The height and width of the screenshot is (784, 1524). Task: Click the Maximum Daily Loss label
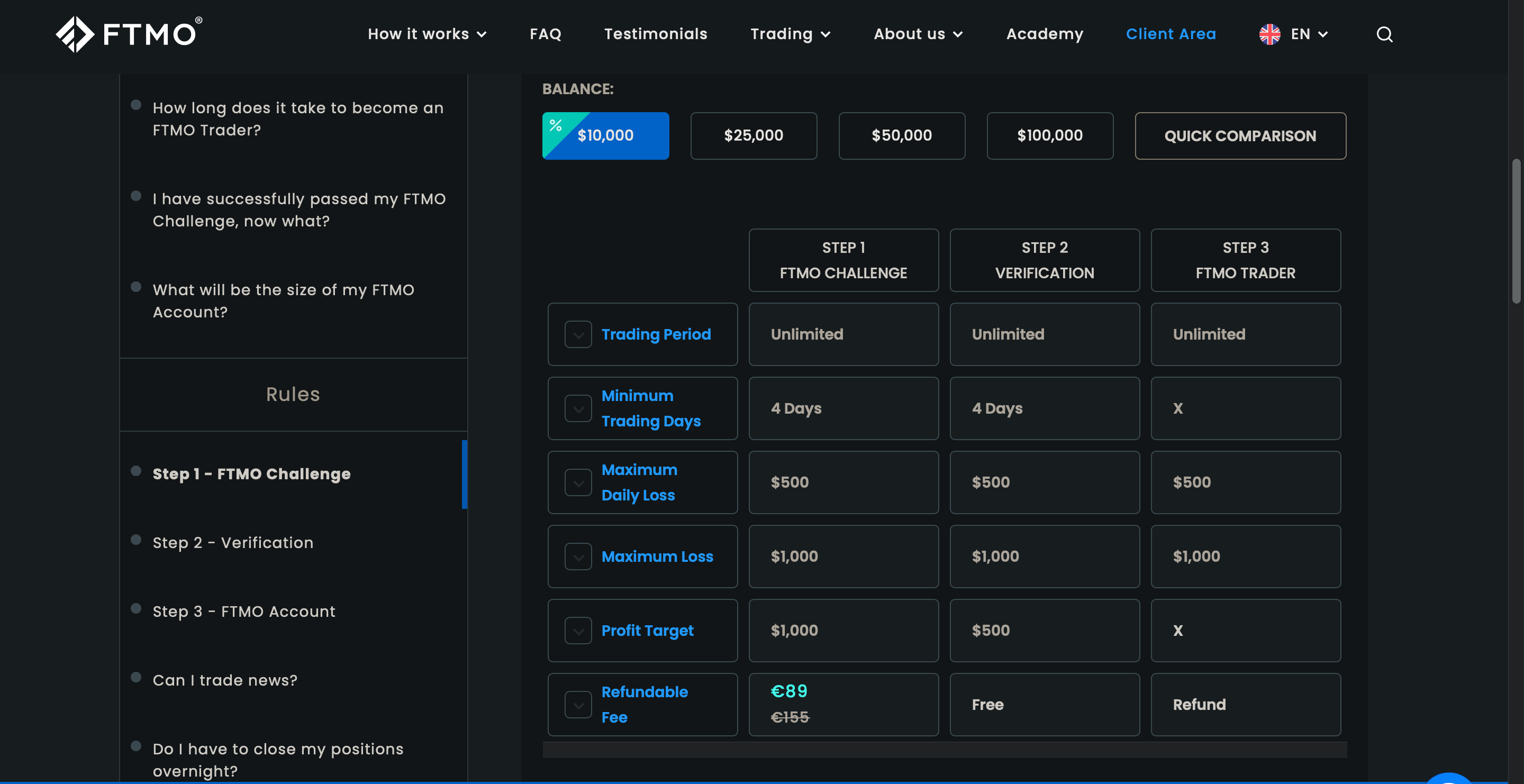coord(639,482)
